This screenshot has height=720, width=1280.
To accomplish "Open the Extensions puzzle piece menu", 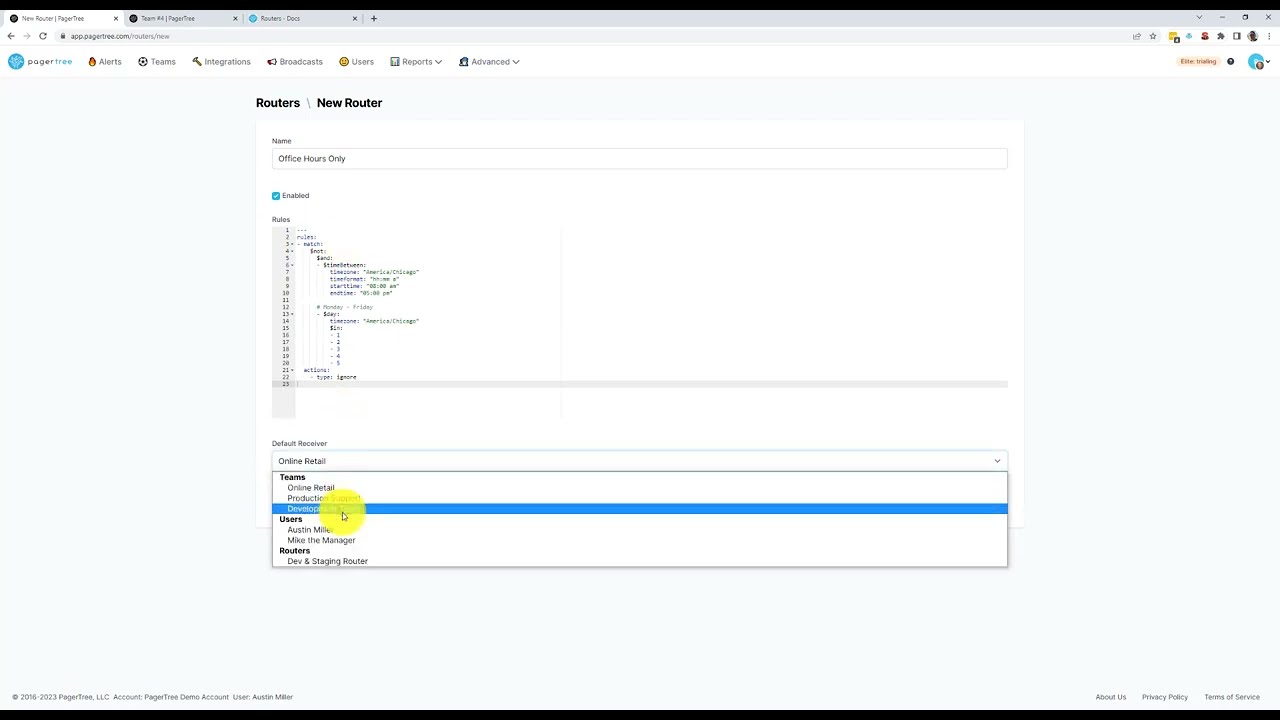I will click(x=1221, y=36).
